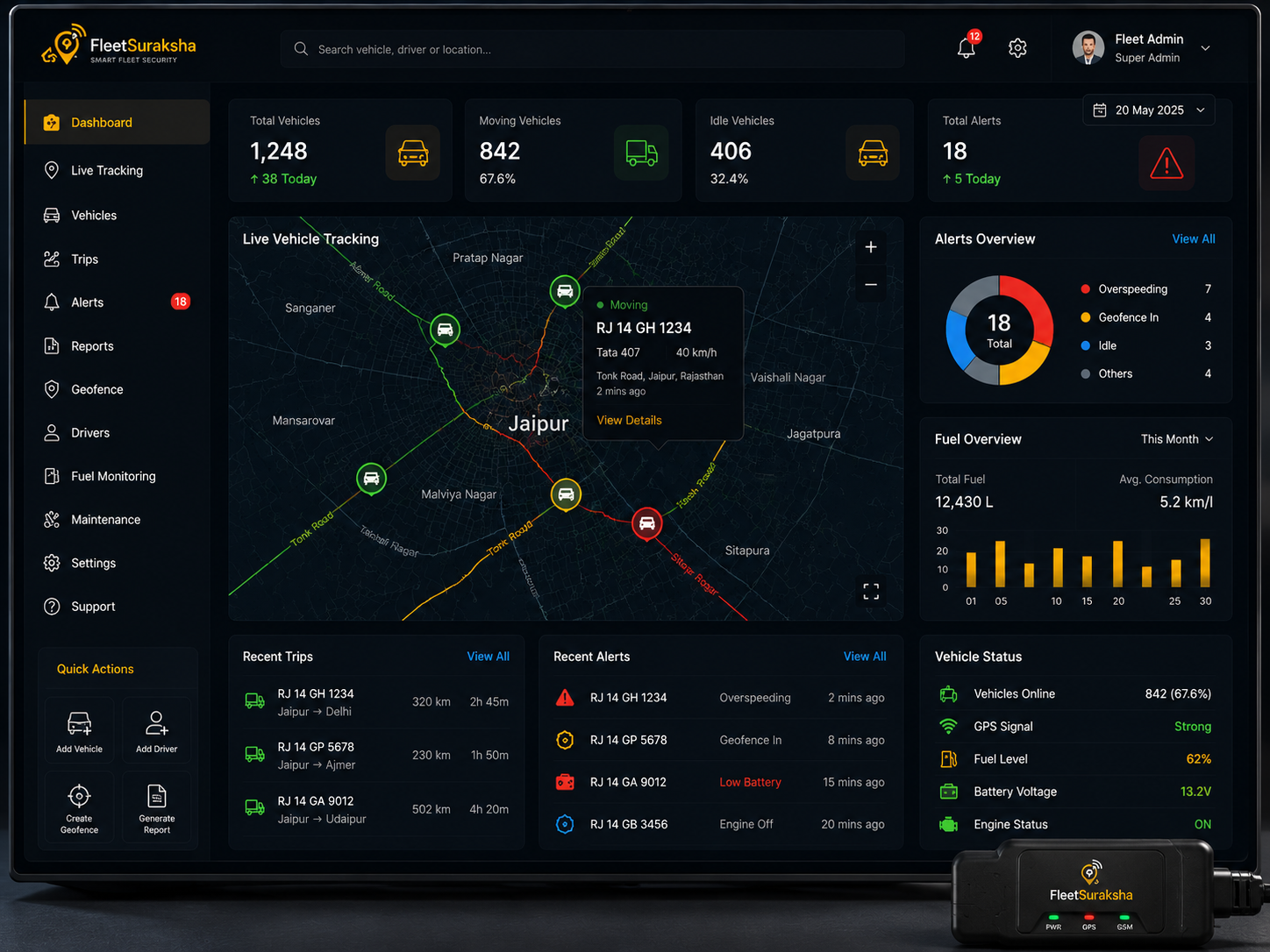This screenshot has height=952, width=1270.
Task: Click the yellow Geofence In legend dot
Action: pos(1086,317)
